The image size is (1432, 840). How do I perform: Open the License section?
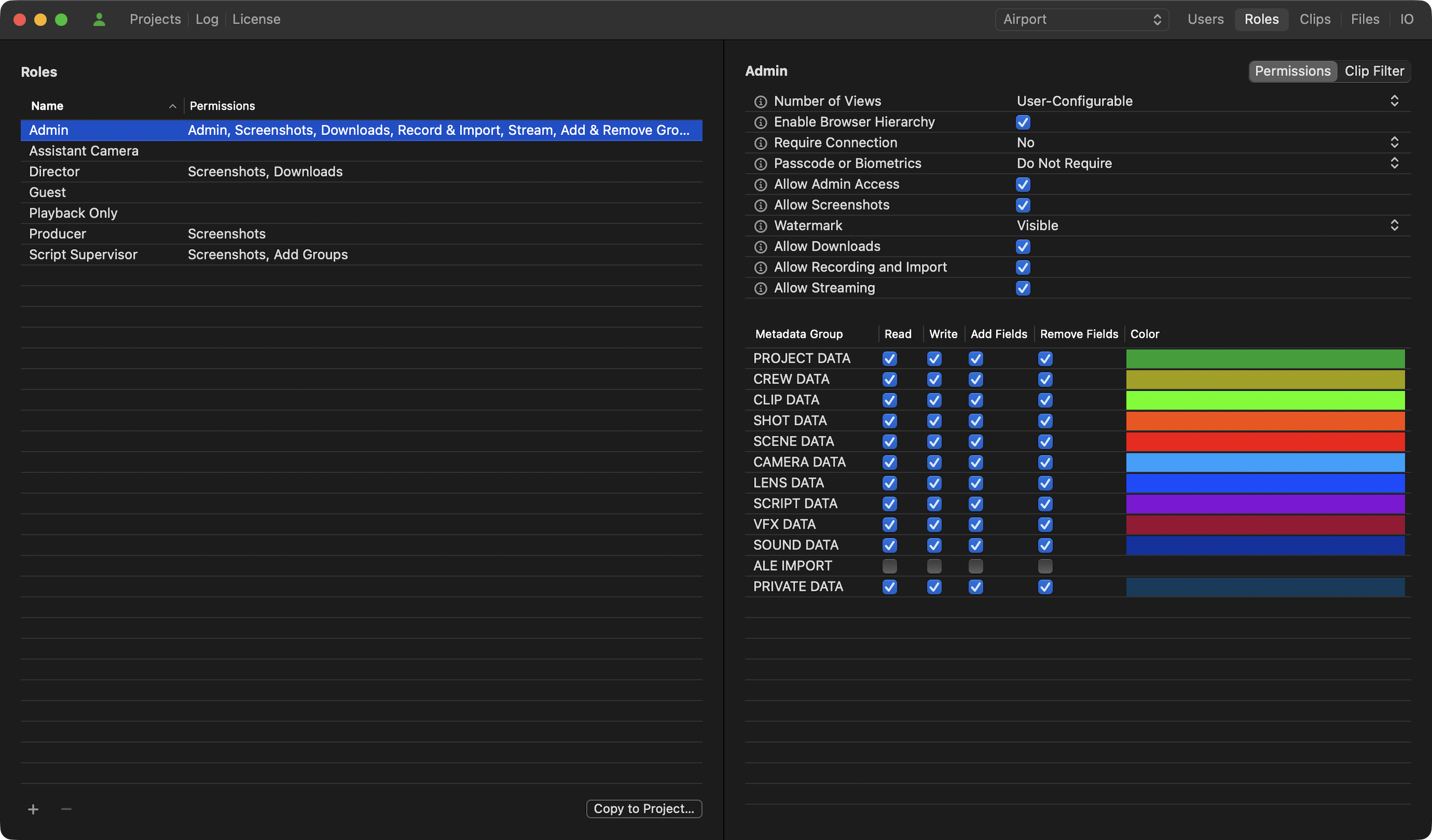pyautogui.click(x=256, y=19)
